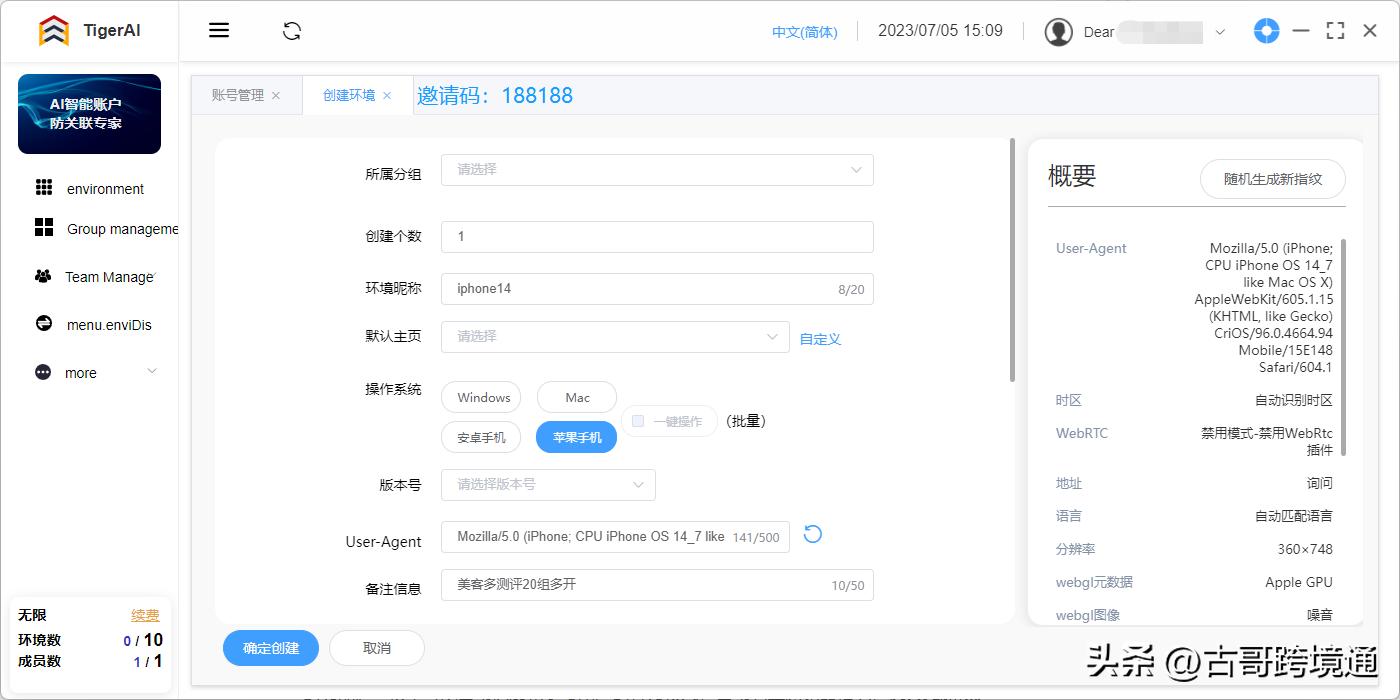Click the refresh icon in the top toolbar
Viewport: 1400px width, 700px height.
291,31
